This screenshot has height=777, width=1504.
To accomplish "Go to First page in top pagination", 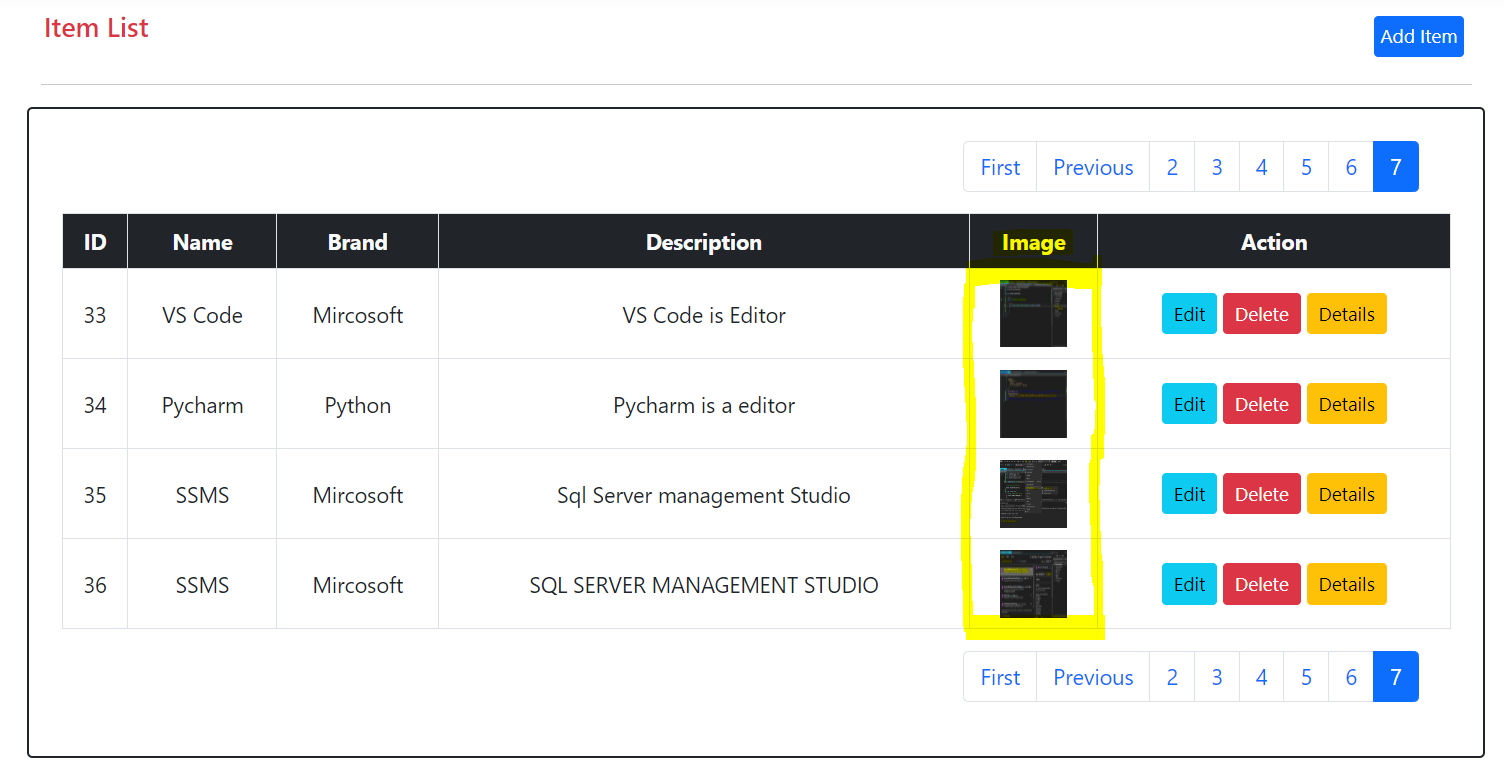I will pos(1000,167).
